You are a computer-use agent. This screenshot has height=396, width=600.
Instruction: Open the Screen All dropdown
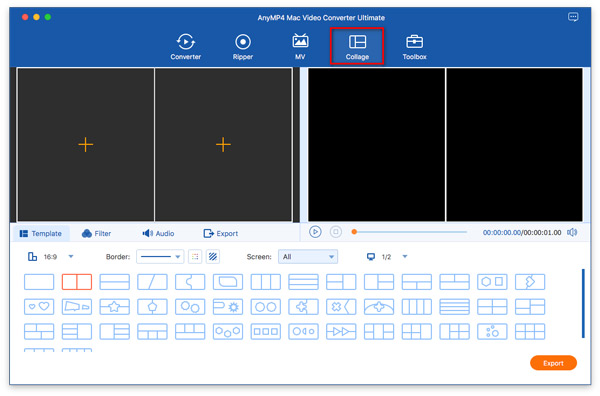click(x=308, y=257)
